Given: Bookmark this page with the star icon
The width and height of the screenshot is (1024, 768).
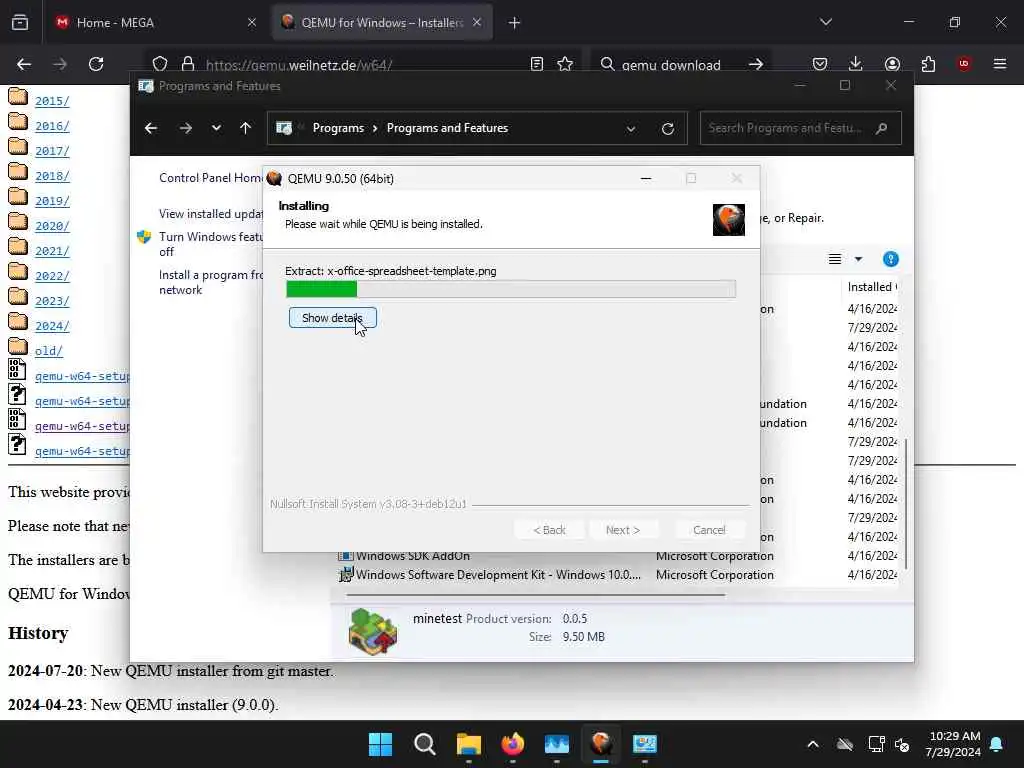Looking at the screenshot, I should click(565, 64).
